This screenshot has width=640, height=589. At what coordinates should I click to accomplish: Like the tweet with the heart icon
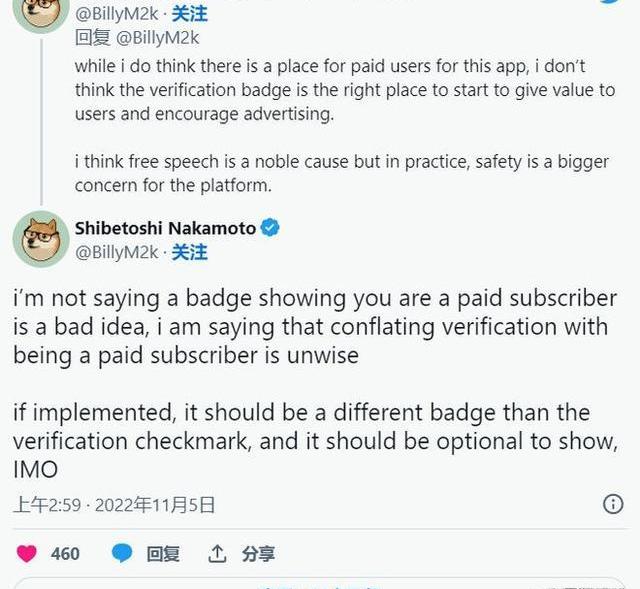pos(27,553)
